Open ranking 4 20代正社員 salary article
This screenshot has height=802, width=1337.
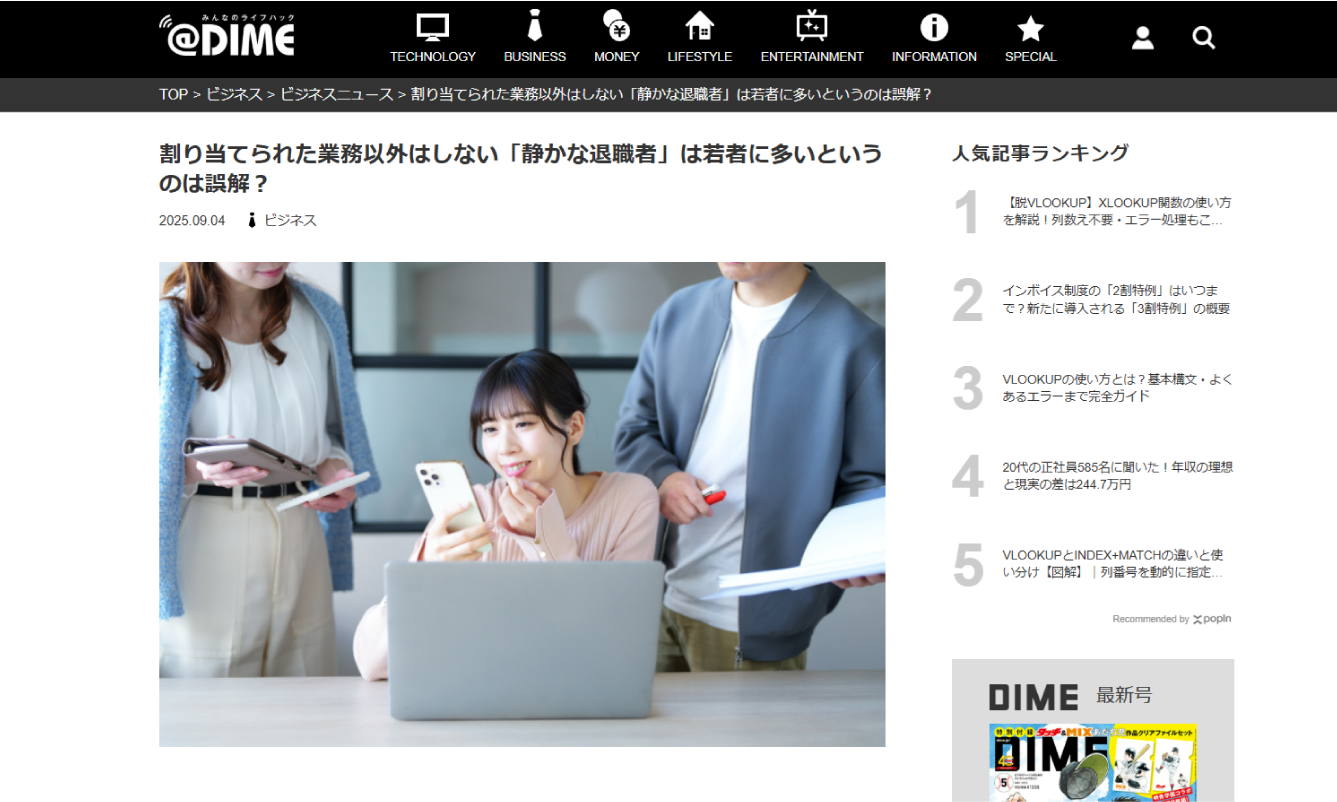coord(1116,475)
